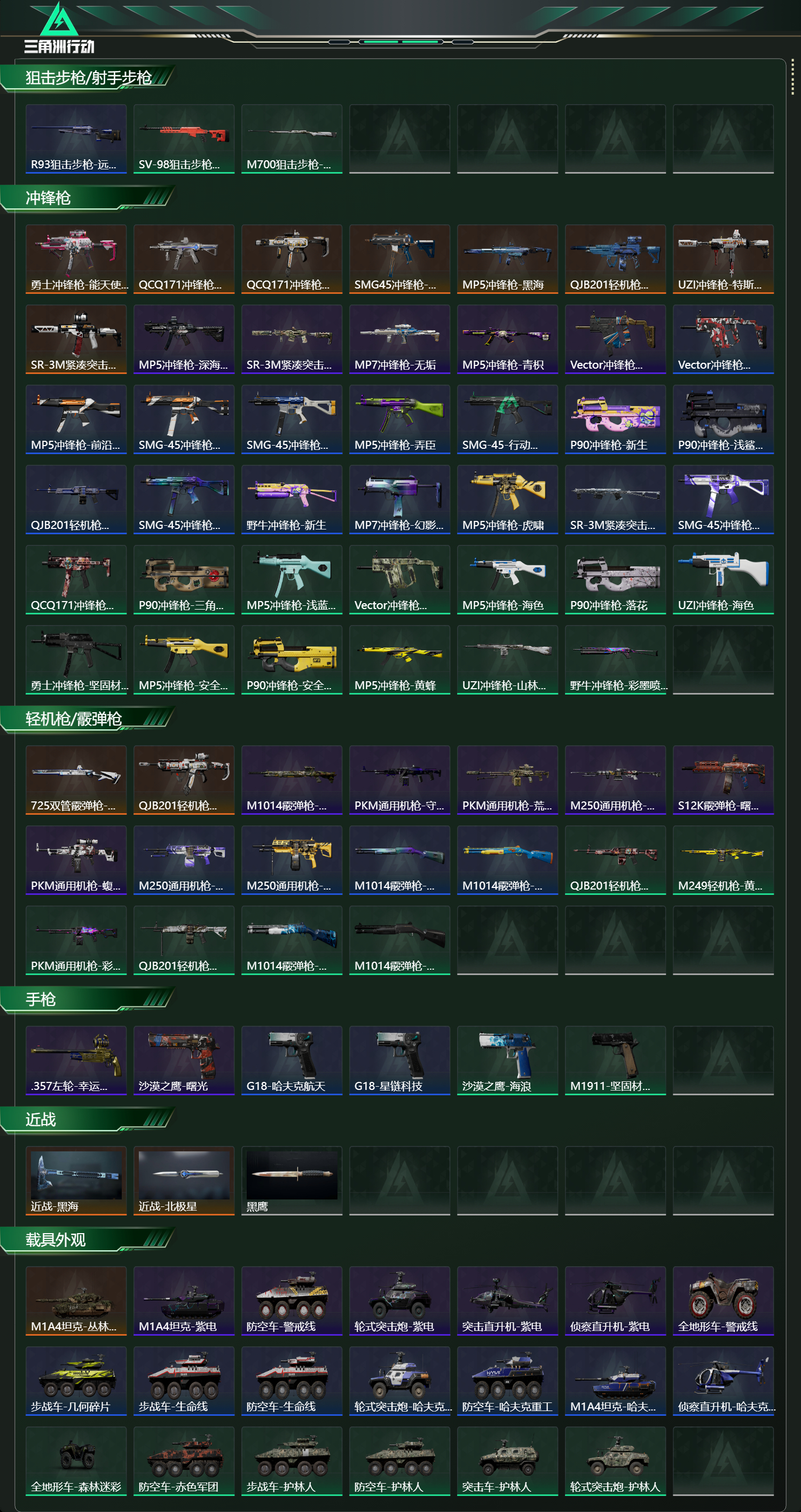The height and width of the screenshot is (1512, 801).
Task: Pick the MP5冲锋枪-黄蜂 skin
Action: click(x=399, y=660)
